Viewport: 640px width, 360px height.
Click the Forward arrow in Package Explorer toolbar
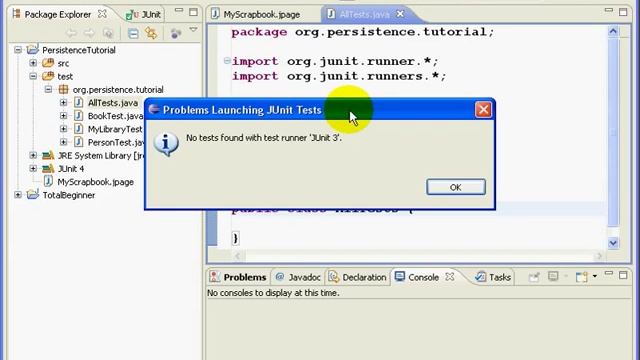tap(89, 33)
